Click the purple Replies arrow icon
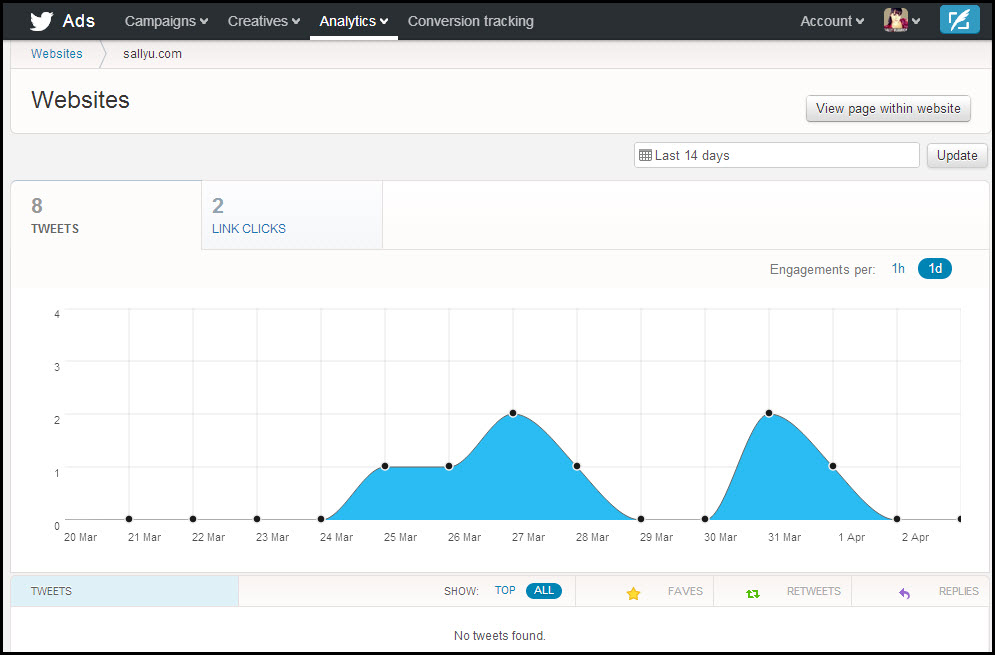The height and width of the screenshot is (655, 995). [x=905, y=593]
